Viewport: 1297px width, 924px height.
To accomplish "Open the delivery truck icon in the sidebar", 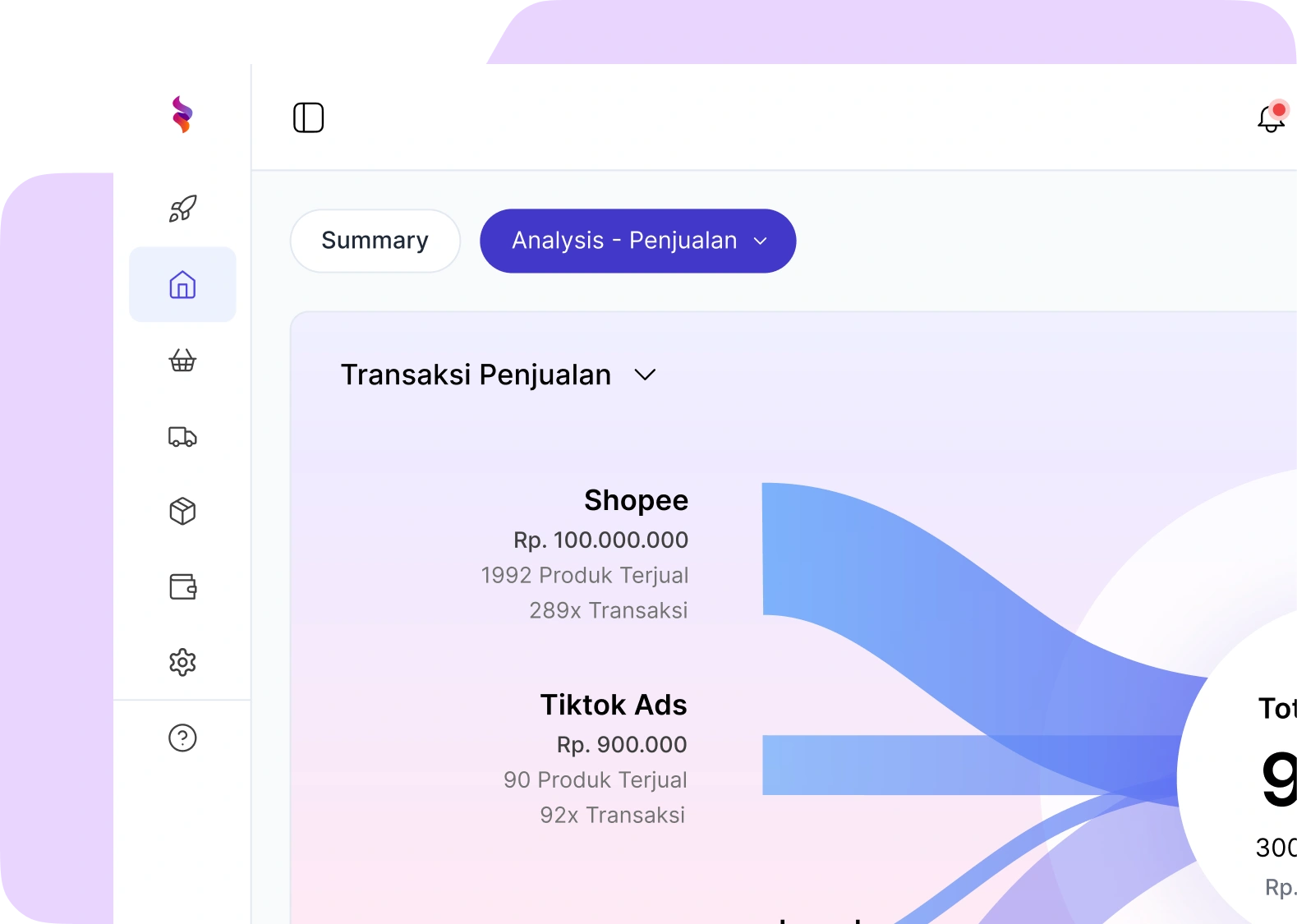I will pos(182,436).
